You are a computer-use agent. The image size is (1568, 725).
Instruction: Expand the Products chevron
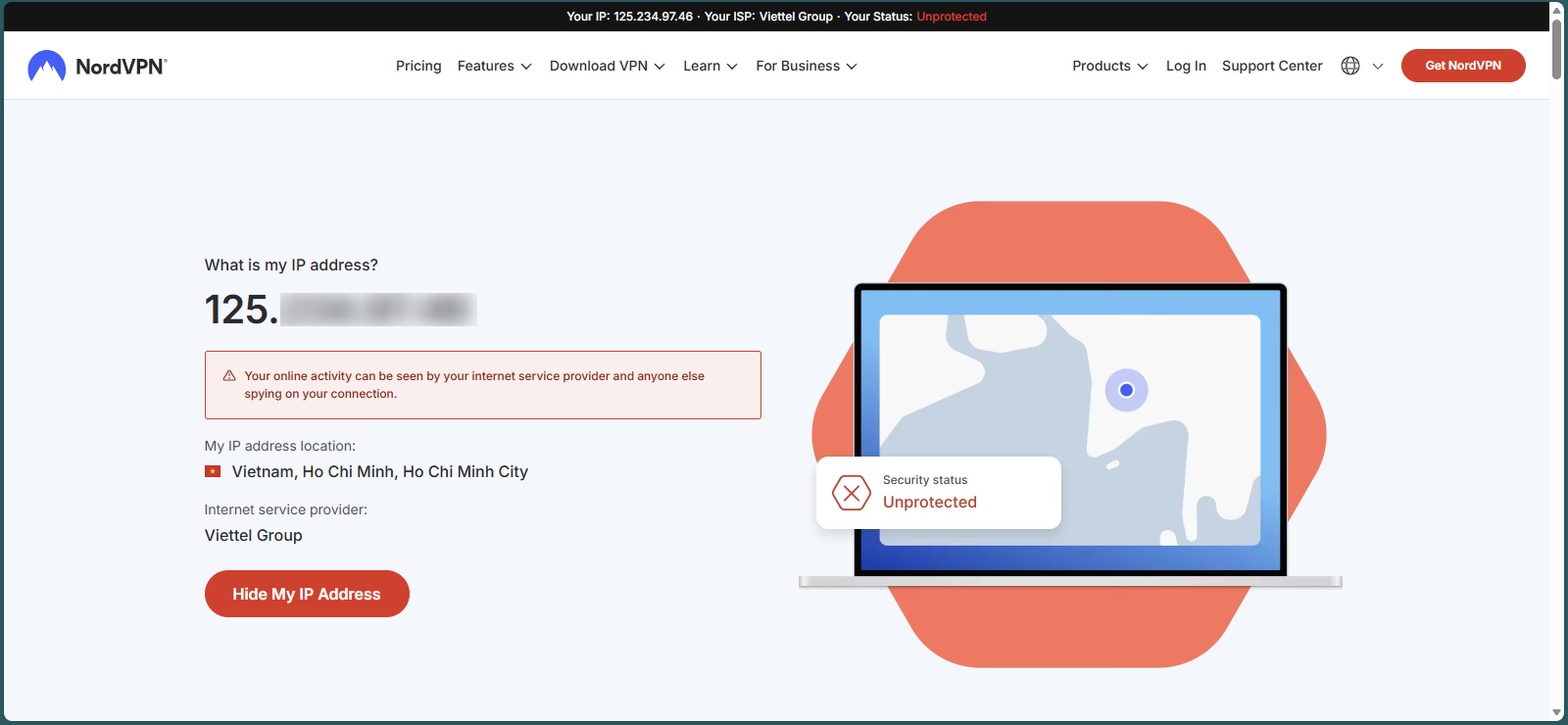pyautogui.click(x=1143, y=67)
